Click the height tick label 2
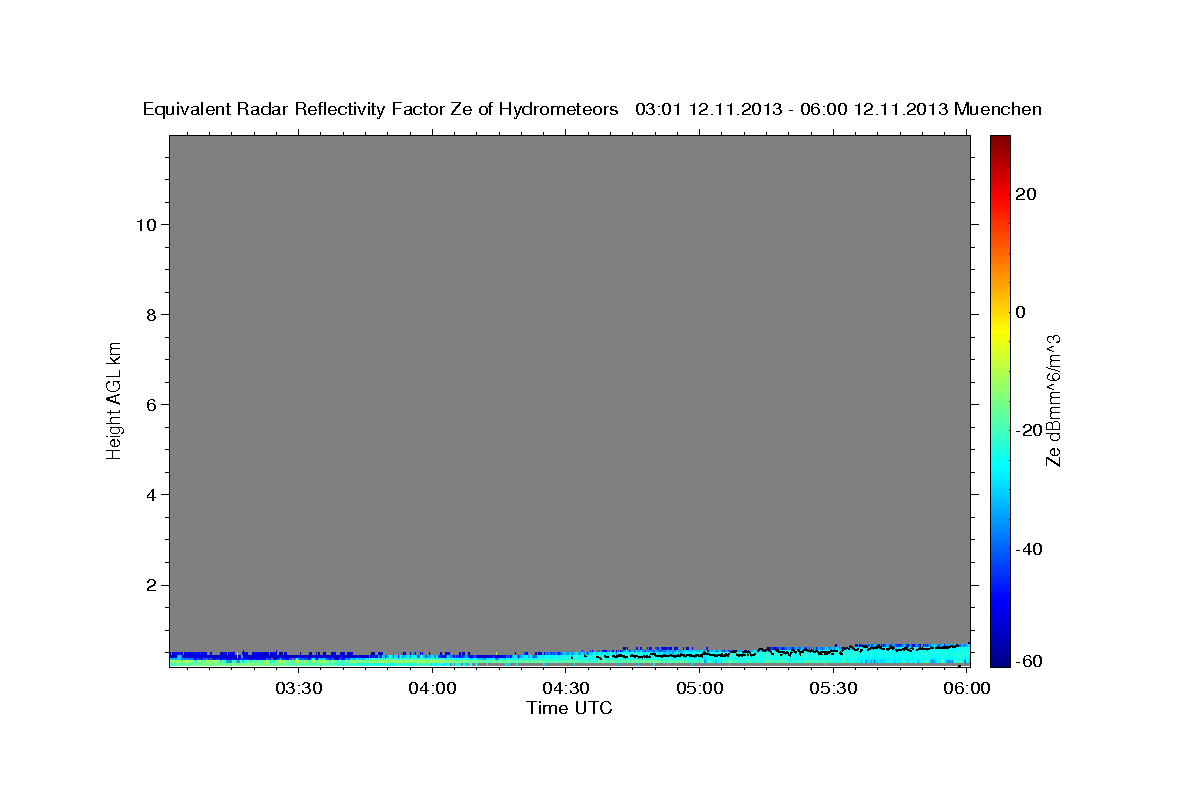1200x800 pixels. (150, 585)
